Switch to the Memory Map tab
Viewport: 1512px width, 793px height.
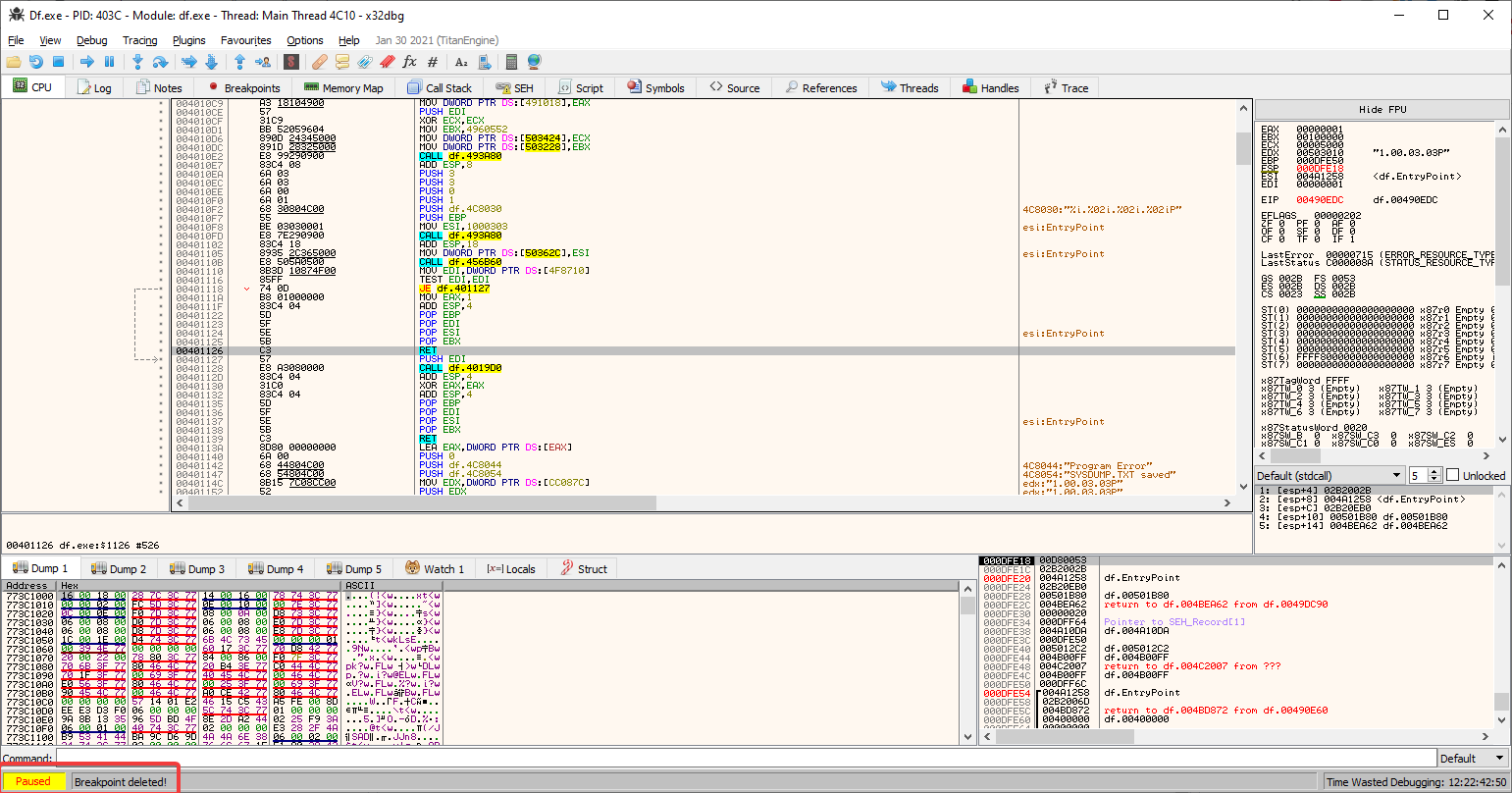tap(345, 87)
